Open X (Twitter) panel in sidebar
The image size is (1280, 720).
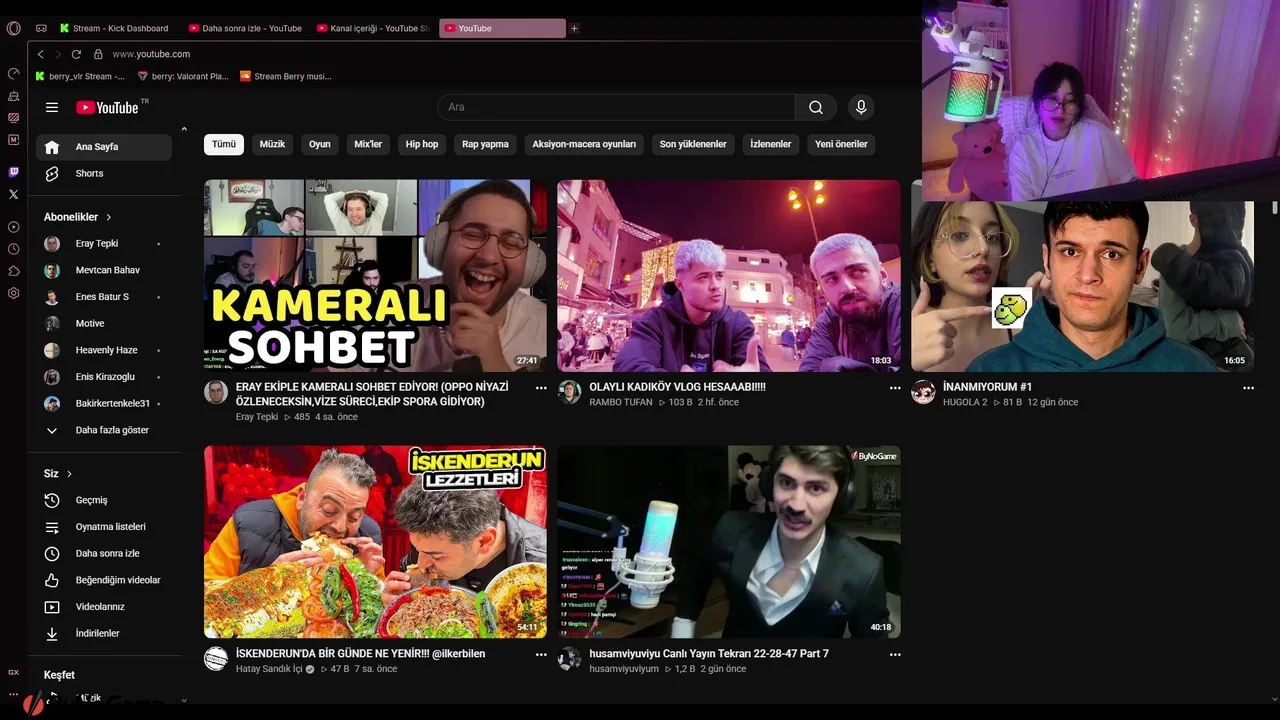[13, 195]
